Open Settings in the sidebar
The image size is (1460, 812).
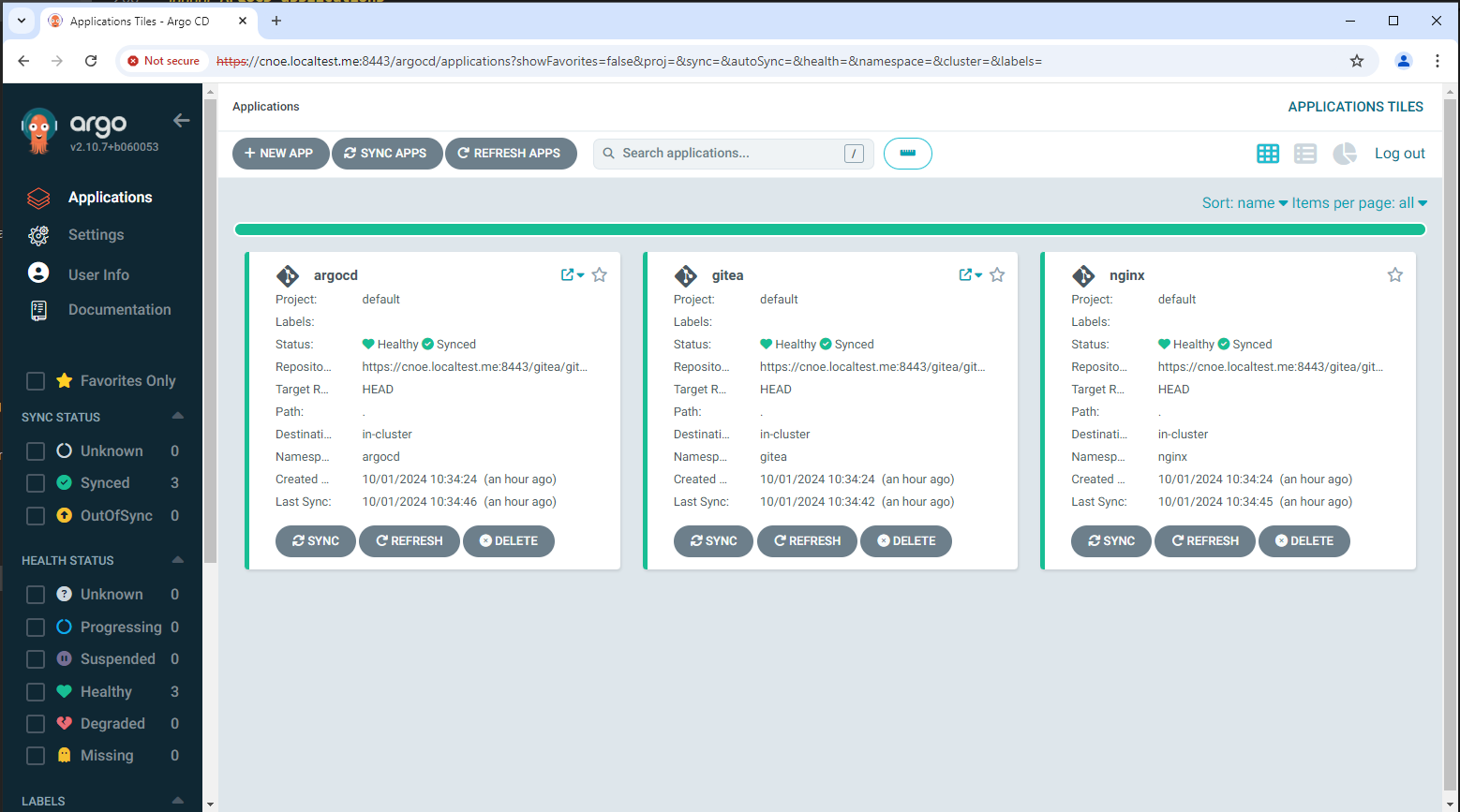pyautogui.click(x=96, y=235)
